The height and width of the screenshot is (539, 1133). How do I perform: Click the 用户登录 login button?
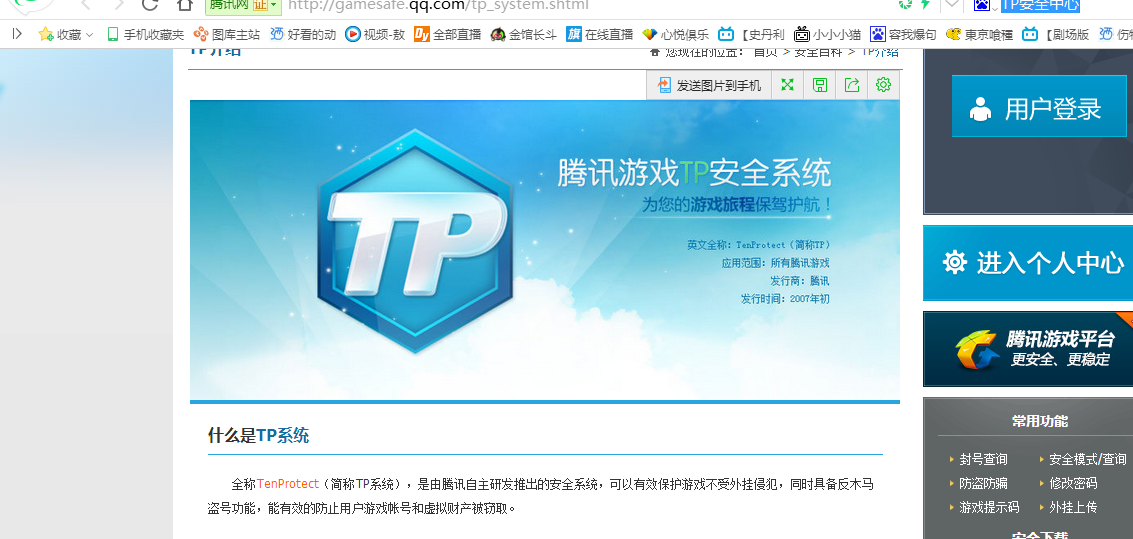tap(1039, 106)
